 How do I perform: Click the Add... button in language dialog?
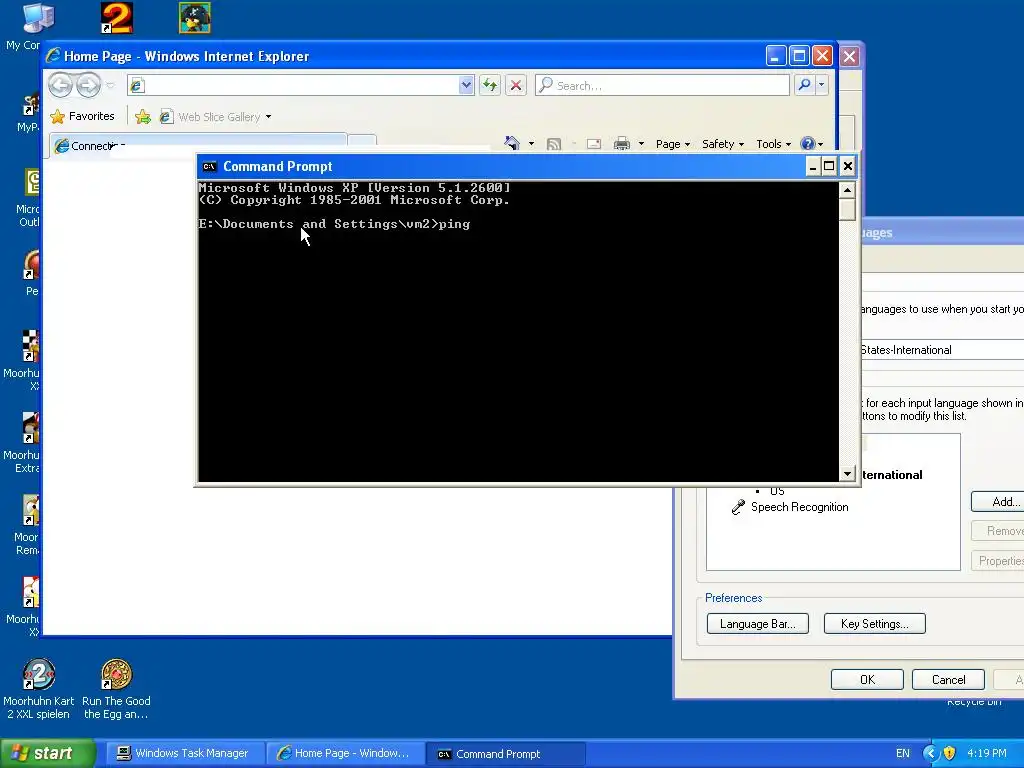tap(998, 502)
